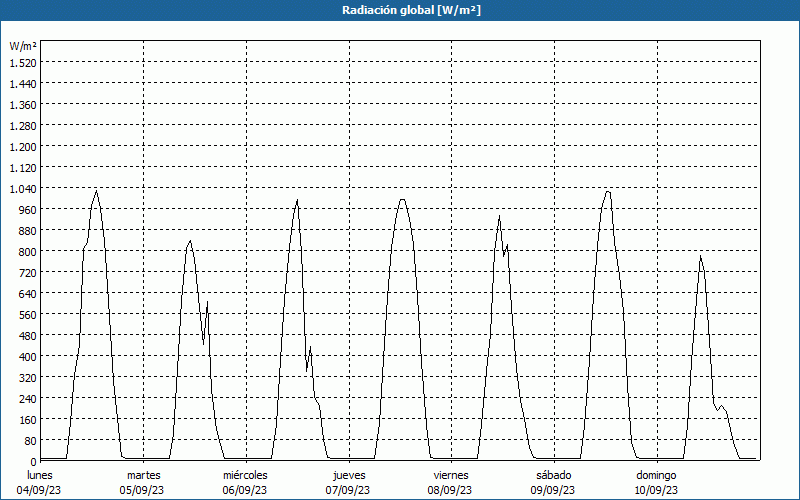Click the 480 y-axis label
Viewport: 800px width, 500px height.
click(28, 336)
